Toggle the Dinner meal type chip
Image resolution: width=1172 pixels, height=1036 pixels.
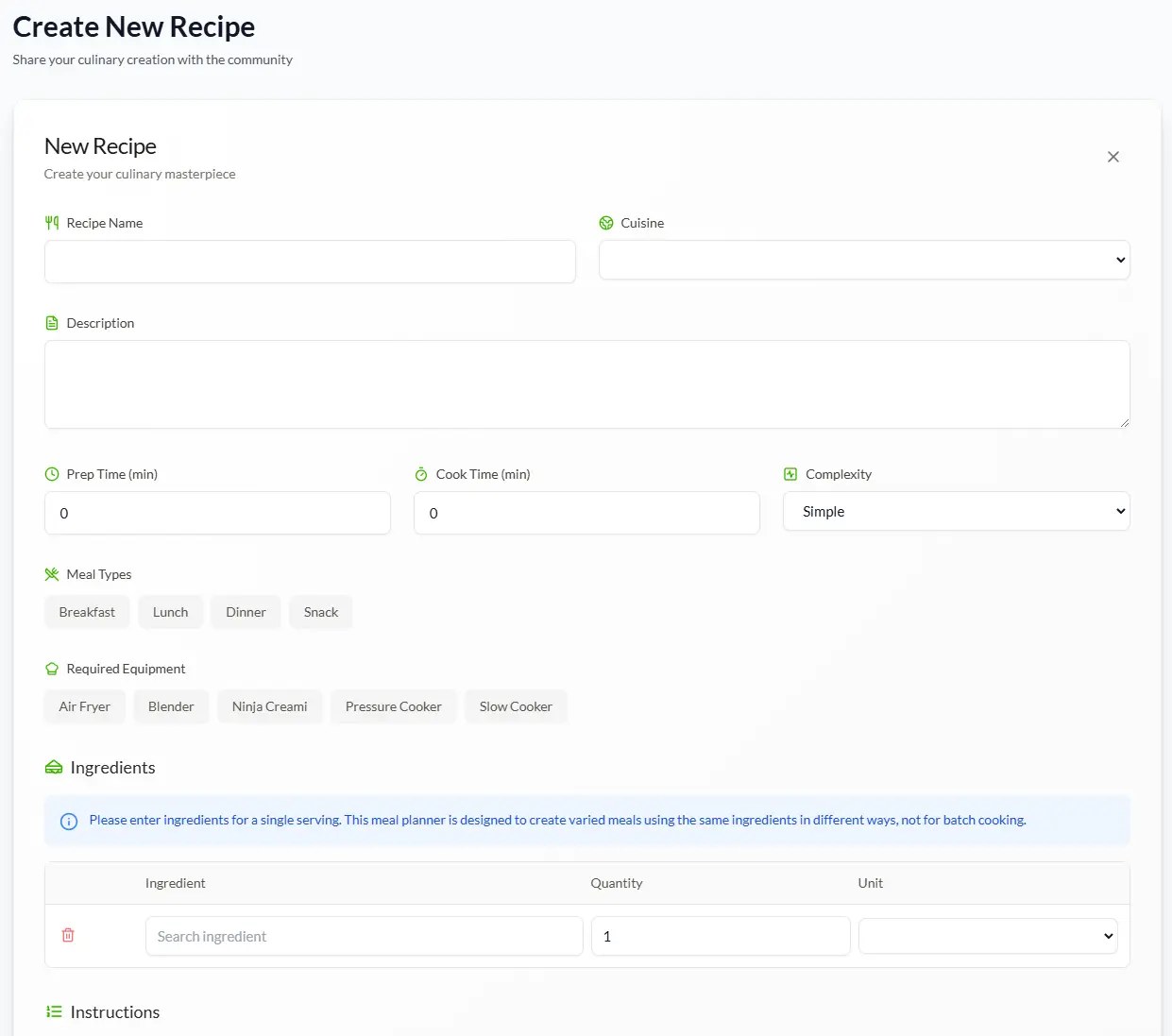tap(246, 612)
